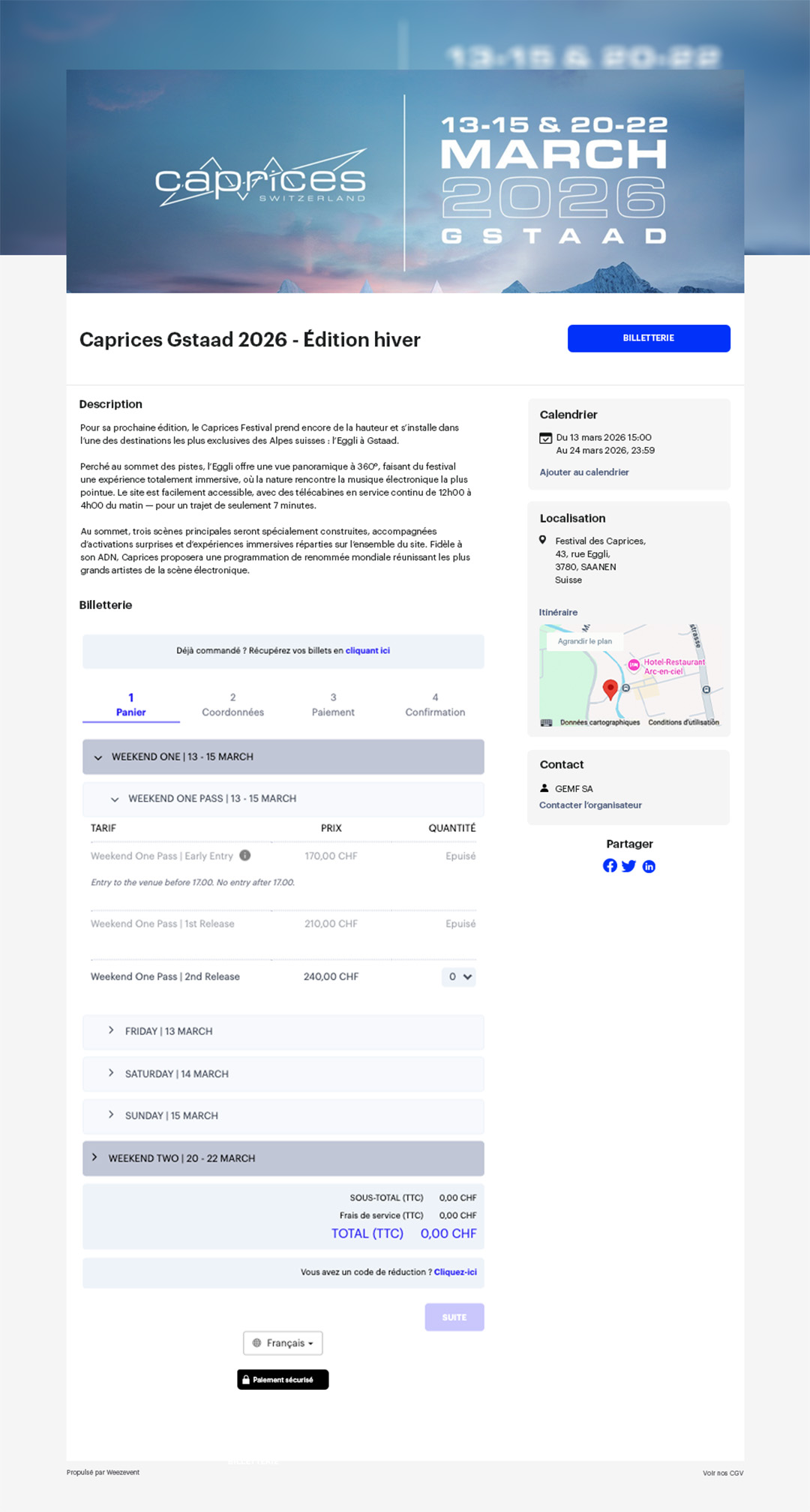Share event on Twitter icon
Screen dimensions: 810x1512
[x=629, y=866]
